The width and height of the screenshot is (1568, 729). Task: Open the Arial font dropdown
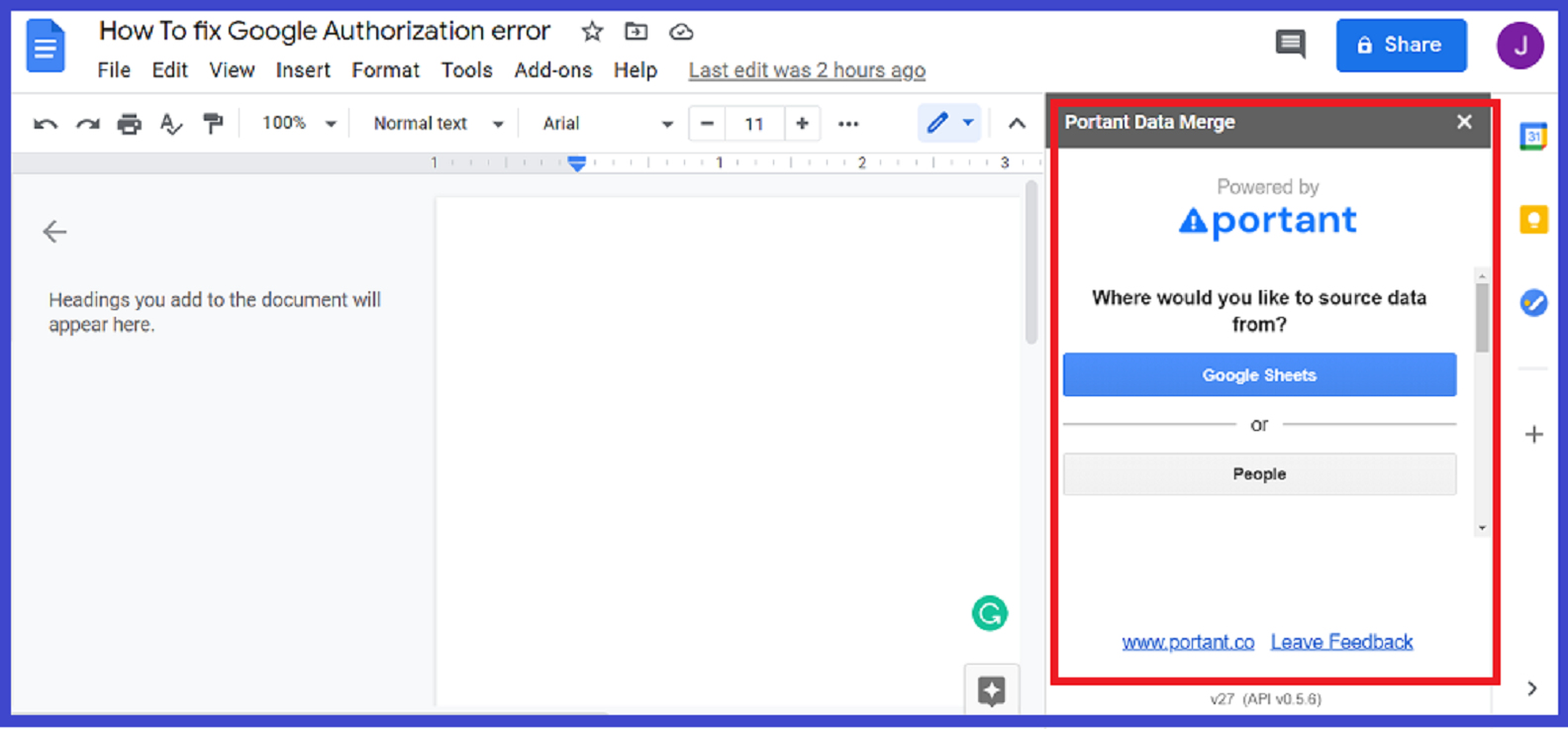607,124
